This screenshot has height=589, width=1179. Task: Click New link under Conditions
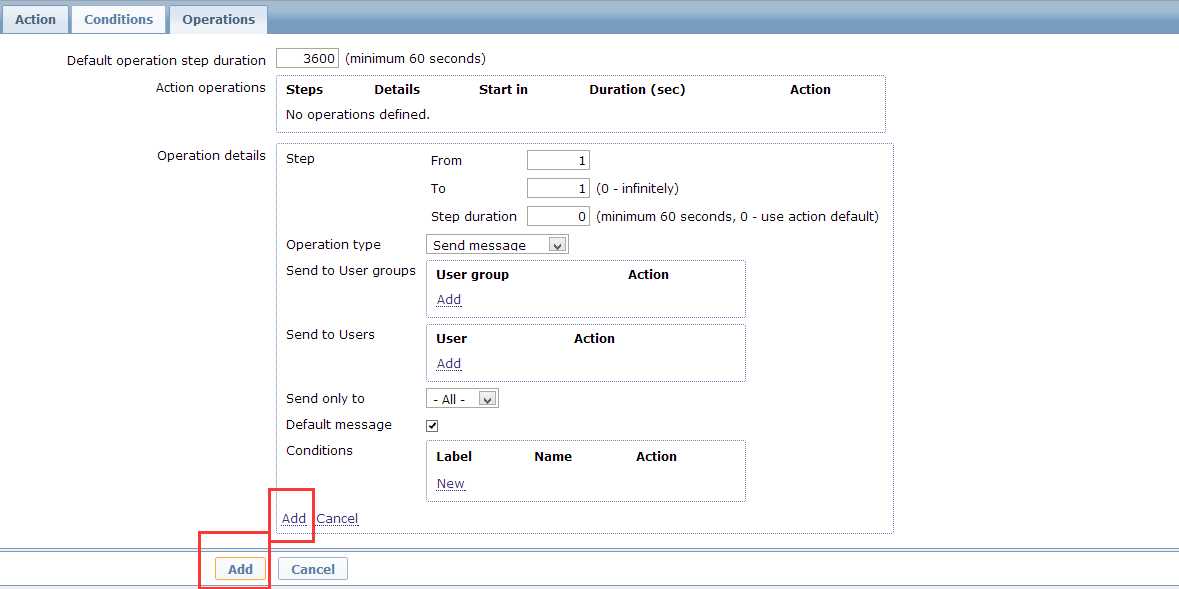pos(450,483)
